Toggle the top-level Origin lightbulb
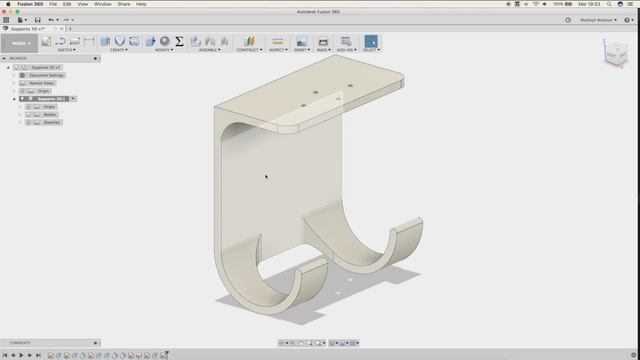The width and height of the screenshot is (640, 360). click(x=22, y=91)
